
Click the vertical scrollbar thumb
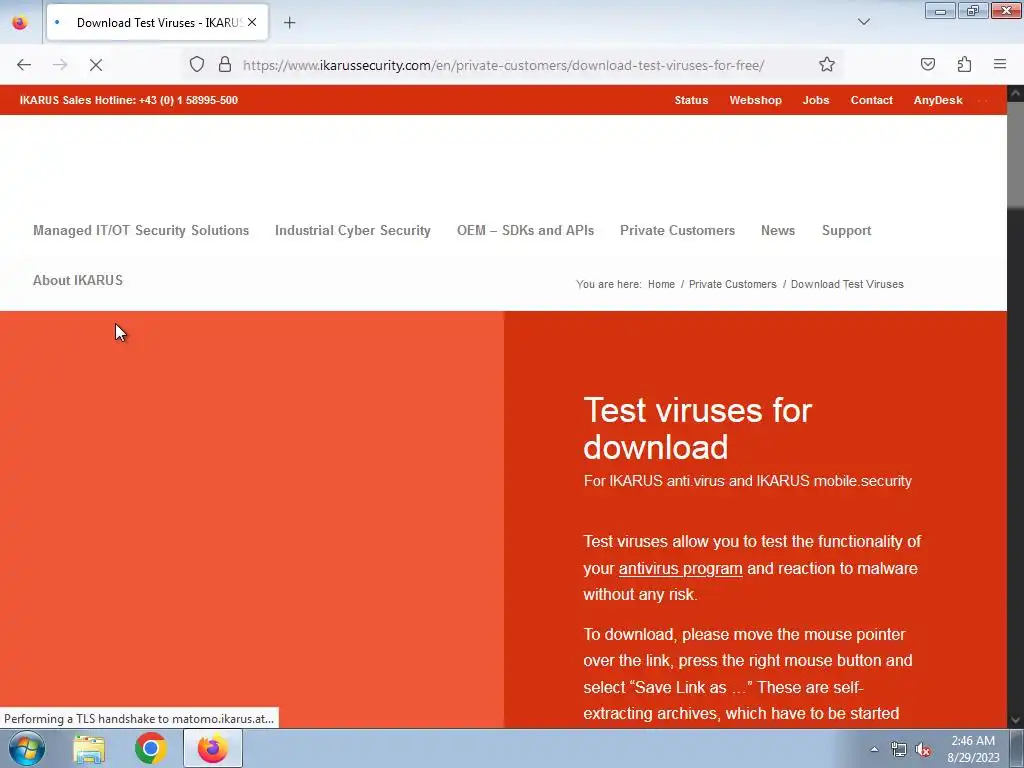click(1016, 155)
